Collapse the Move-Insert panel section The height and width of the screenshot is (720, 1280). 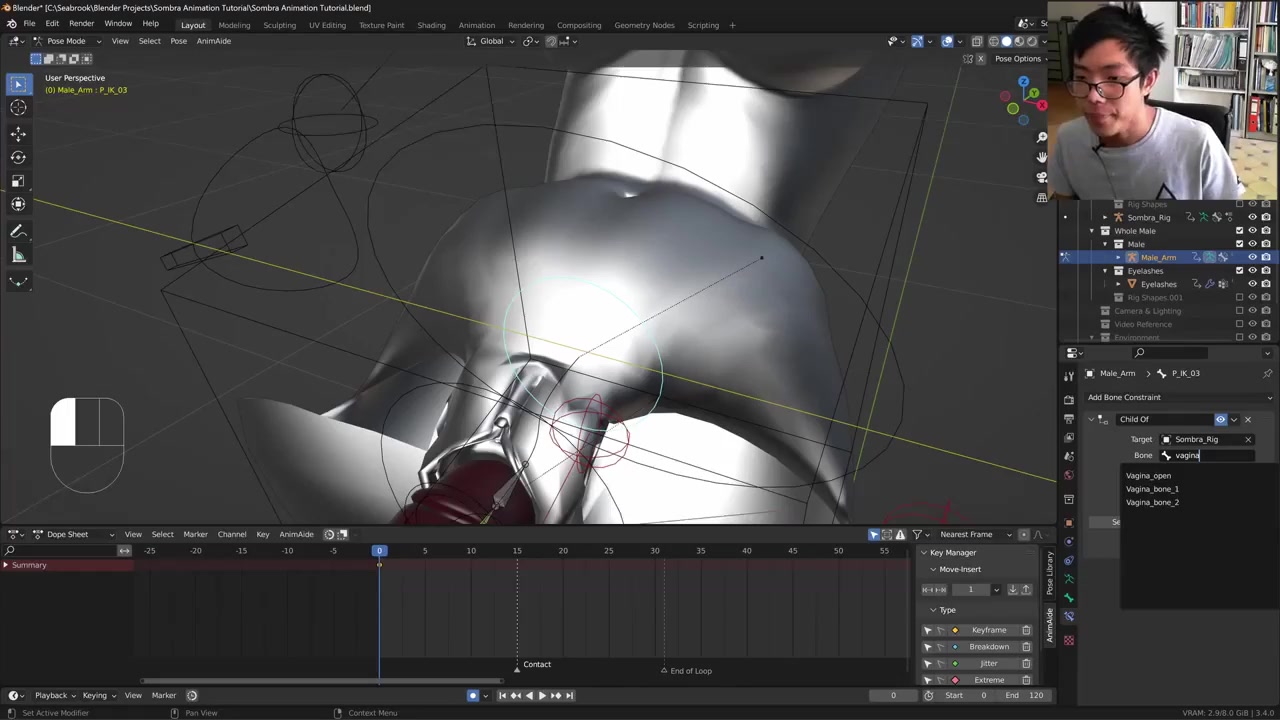[934, 569]
